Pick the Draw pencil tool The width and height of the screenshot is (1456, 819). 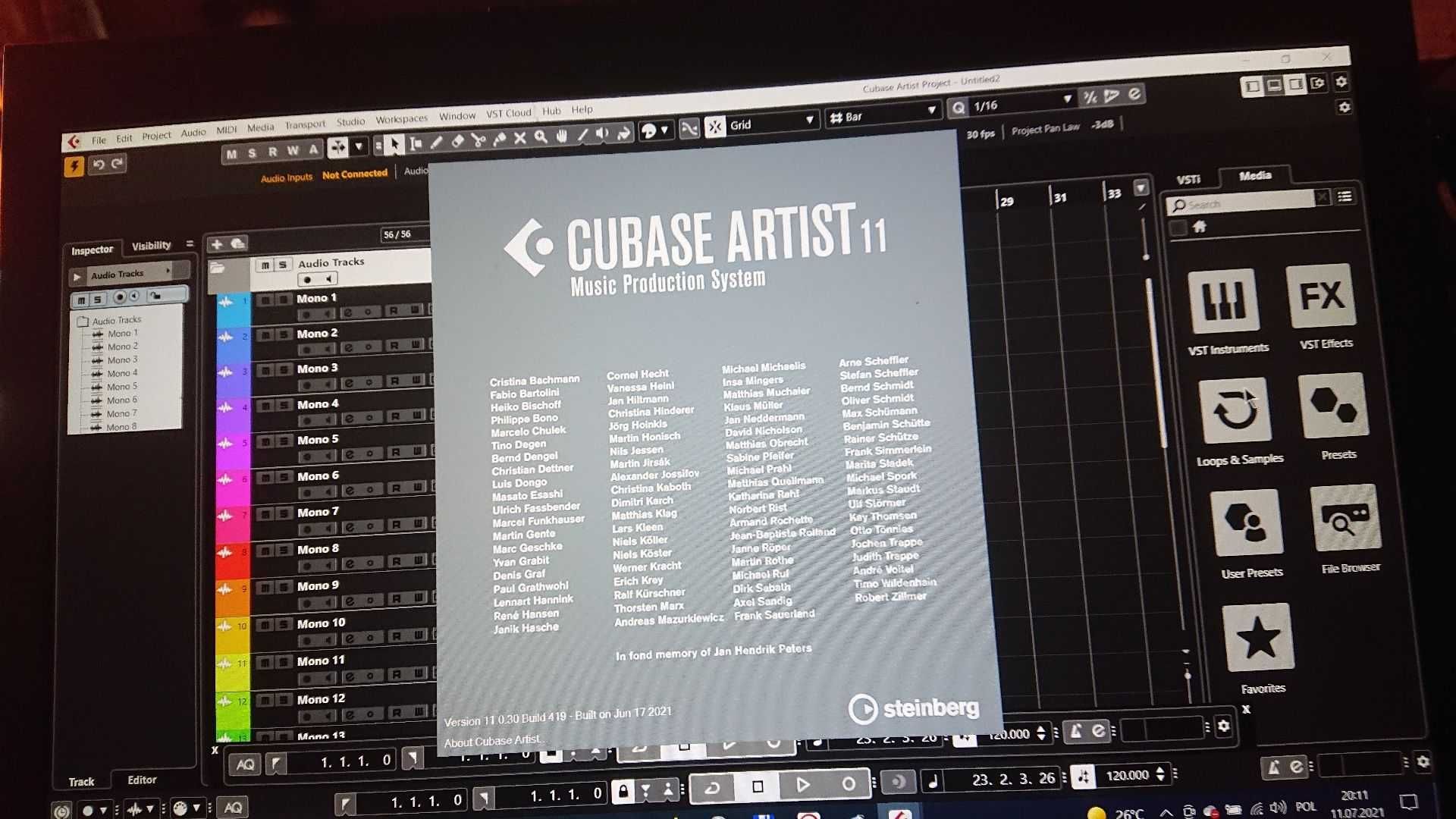(x=437, y=142)
